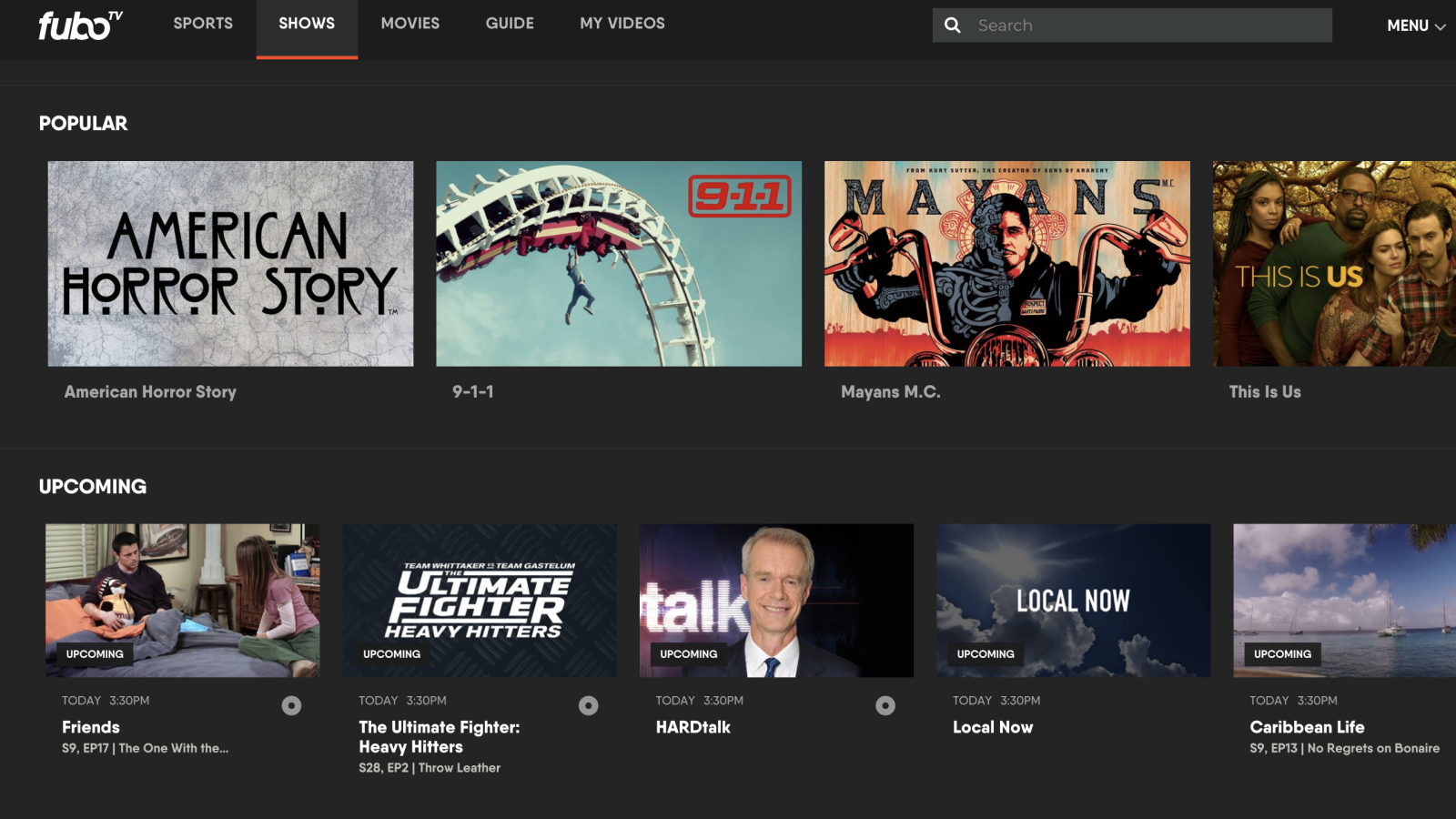Screen dimensions: 1456x819
Task: Click the Local Now show title
Action: point(993,727)
